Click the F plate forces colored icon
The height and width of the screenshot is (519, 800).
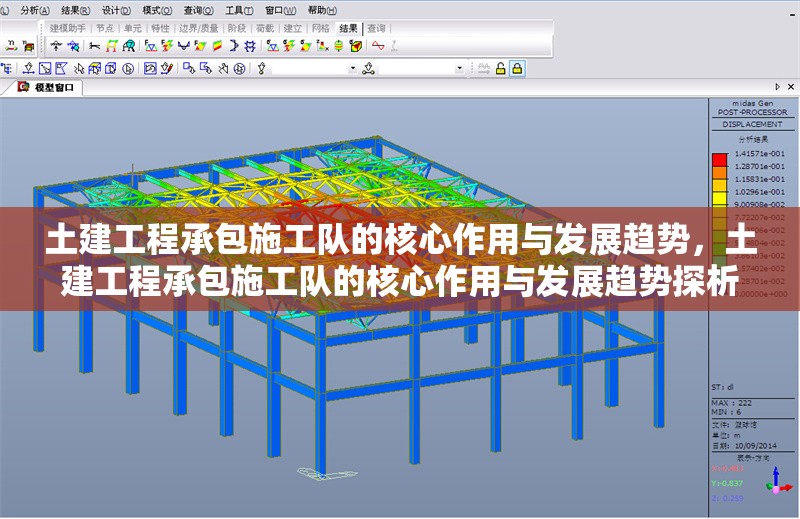click(200, 46)
